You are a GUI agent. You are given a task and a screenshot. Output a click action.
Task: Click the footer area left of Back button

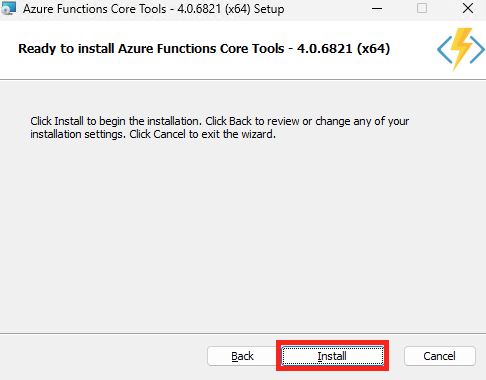[x=103, y=356]
